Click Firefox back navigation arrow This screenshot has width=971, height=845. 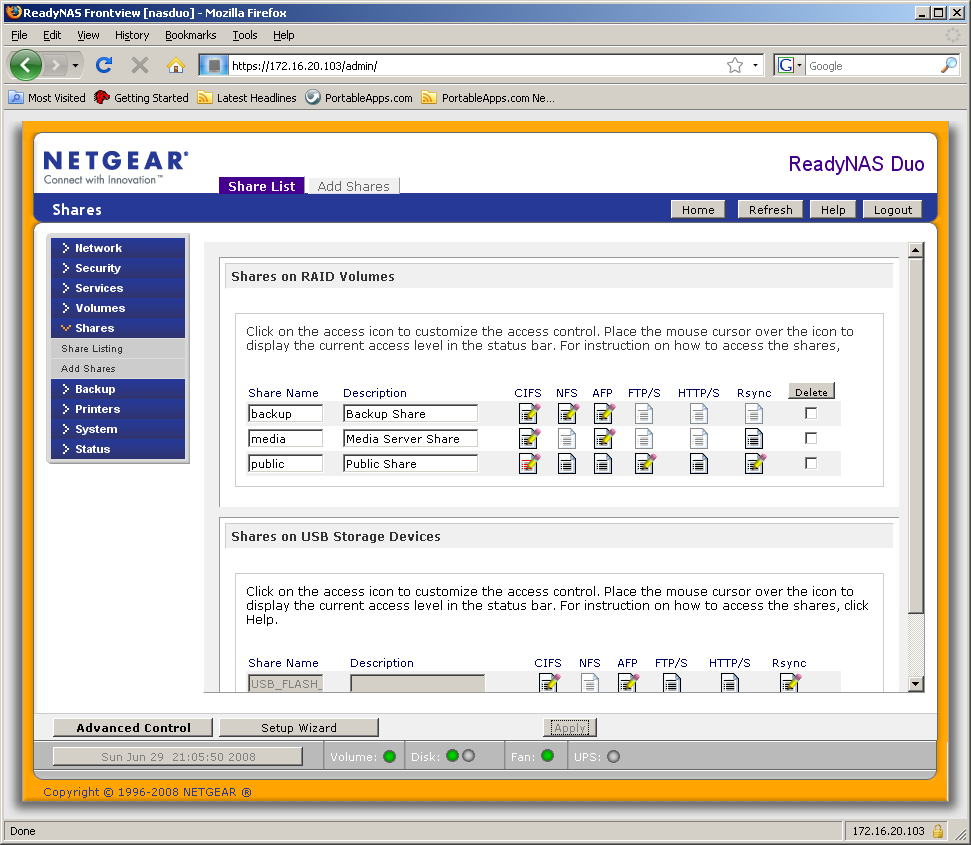(25, 64)
